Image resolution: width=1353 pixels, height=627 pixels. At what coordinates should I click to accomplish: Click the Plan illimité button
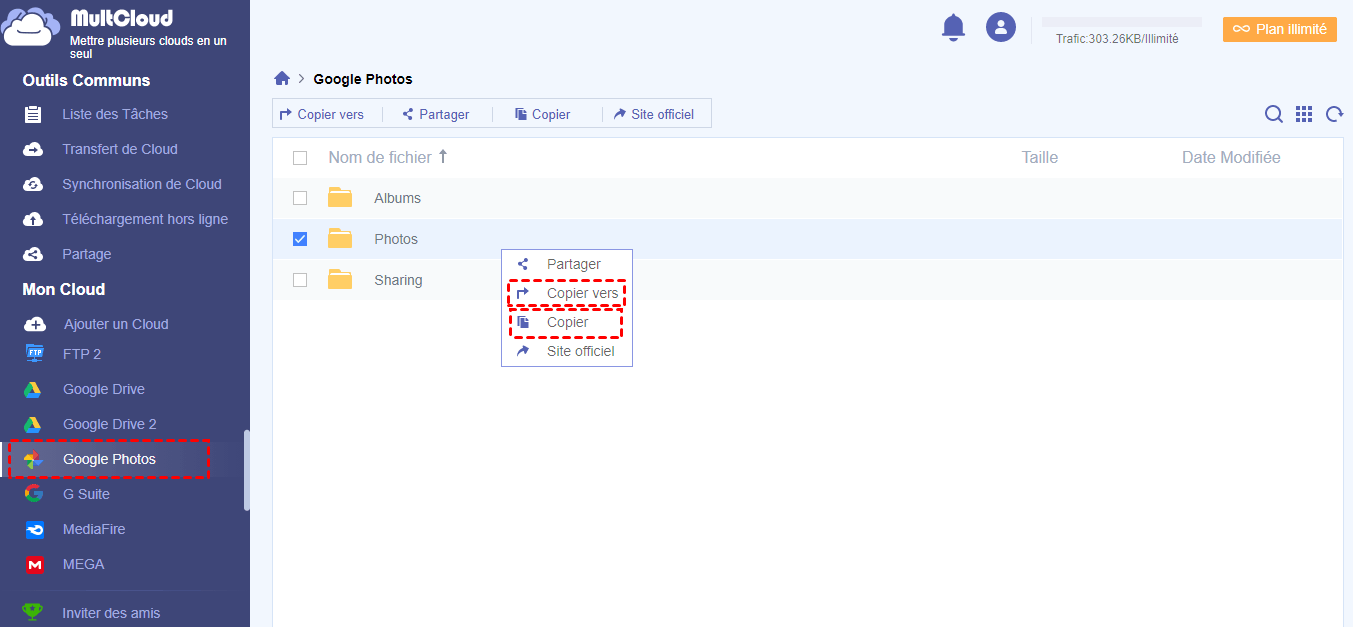pos(1280,29)
